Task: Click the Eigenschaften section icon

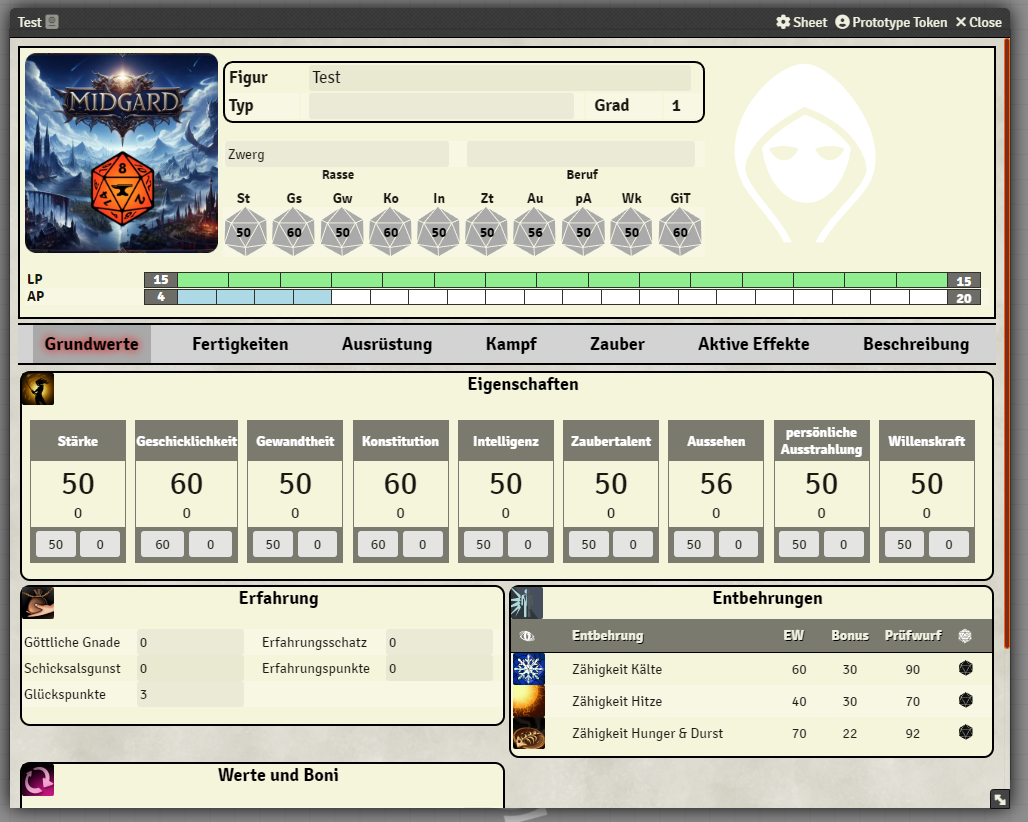Action: 38,389
